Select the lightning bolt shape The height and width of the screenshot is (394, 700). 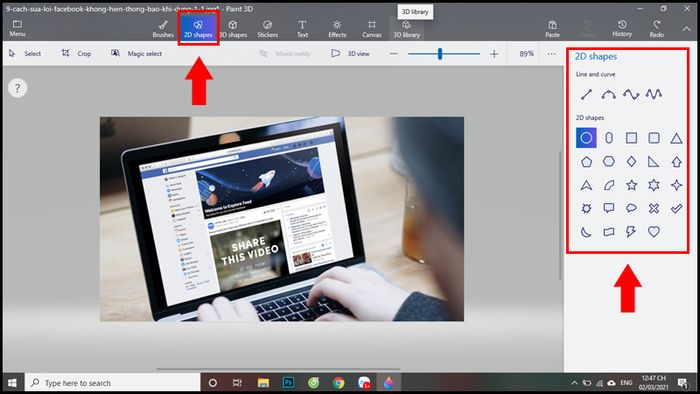coord(631,232)
